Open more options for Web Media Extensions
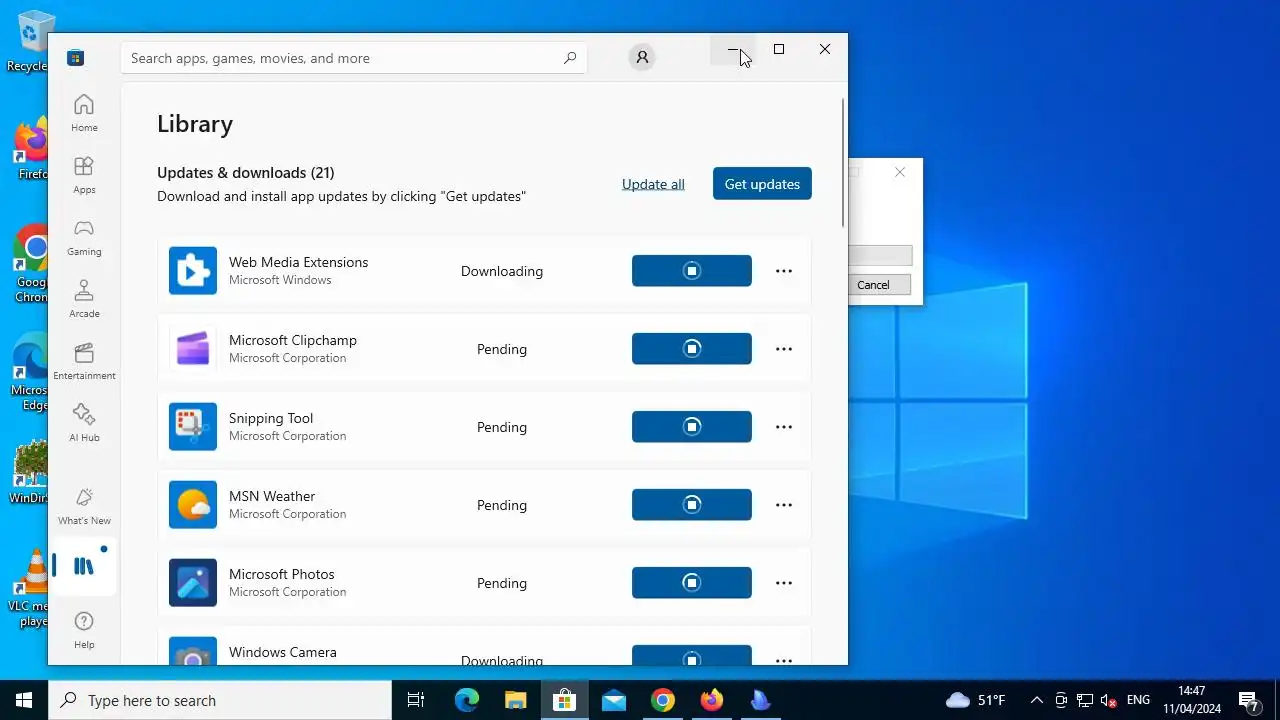 (784, 271)
